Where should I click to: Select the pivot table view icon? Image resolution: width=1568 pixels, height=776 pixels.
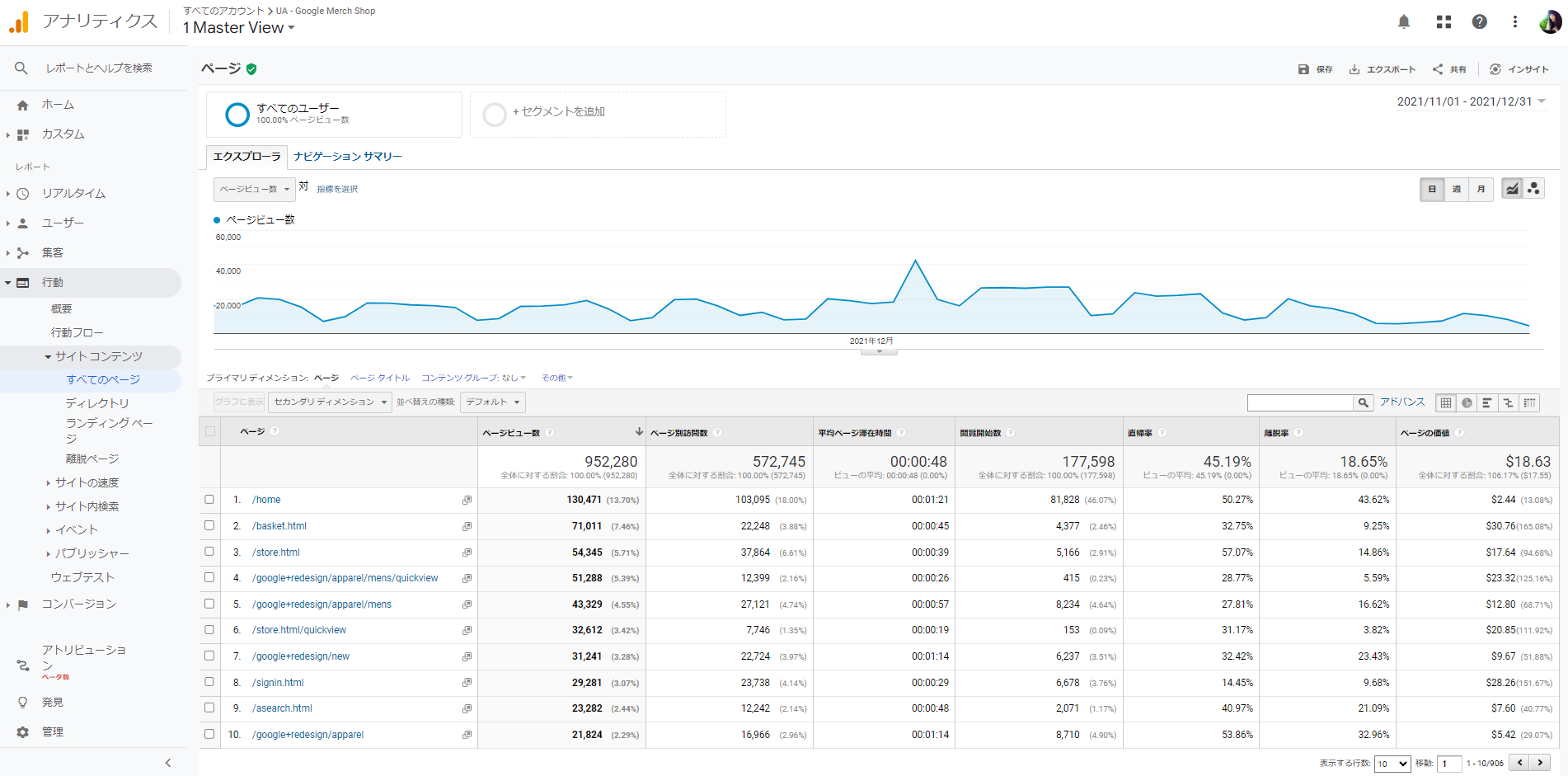click(x=1529, y=402)
